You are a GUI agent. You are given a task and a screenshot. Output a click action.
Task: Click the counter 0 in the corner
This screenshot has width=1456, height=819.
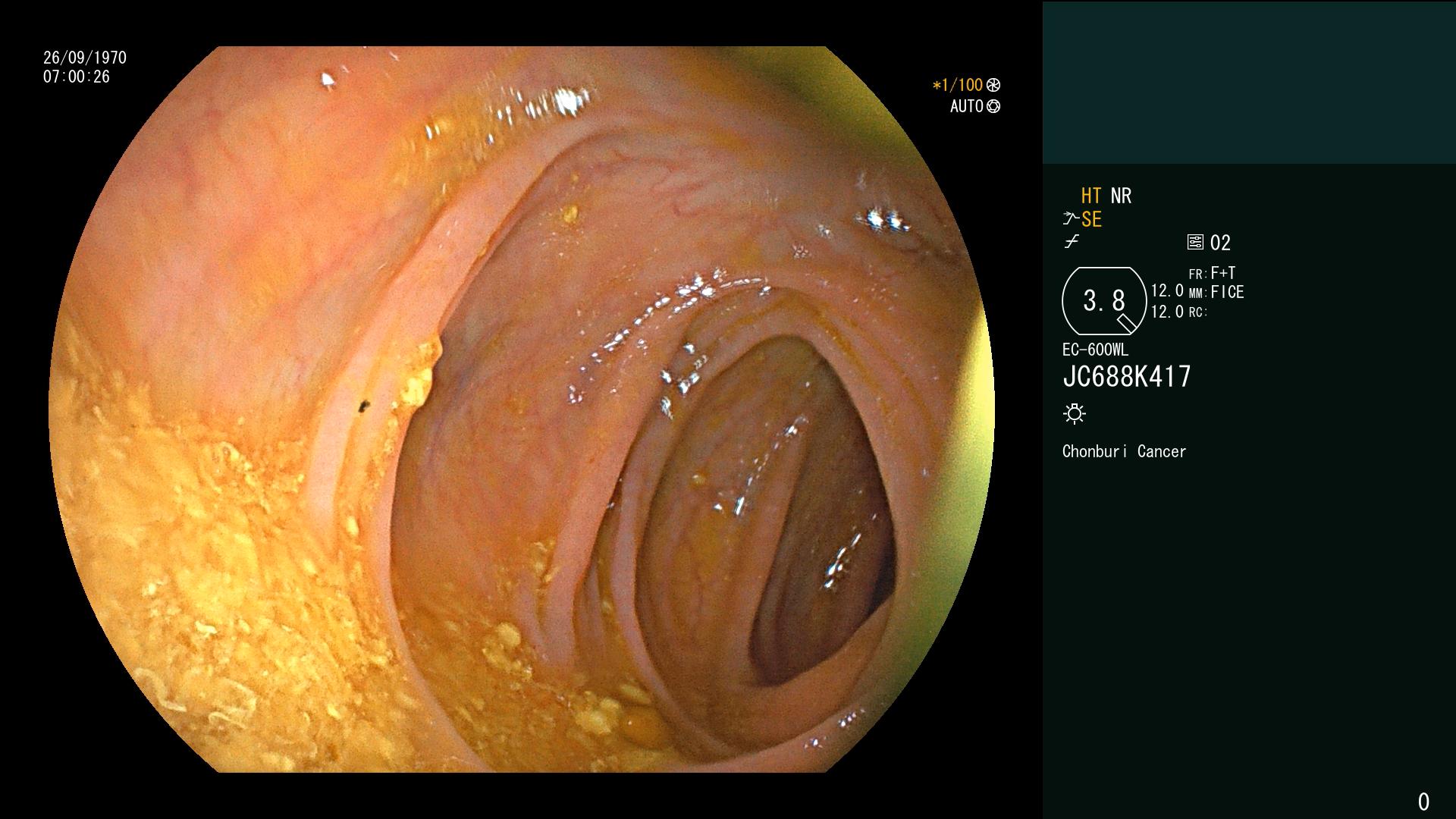click(1423, 802)
